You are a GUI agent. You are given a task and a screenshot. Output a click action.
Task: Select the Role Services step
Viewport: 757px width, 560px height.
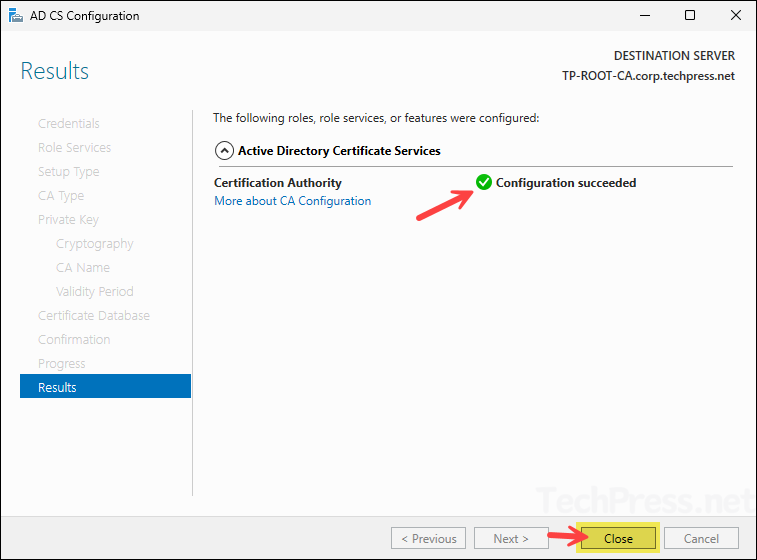click(x=74, y=148)
